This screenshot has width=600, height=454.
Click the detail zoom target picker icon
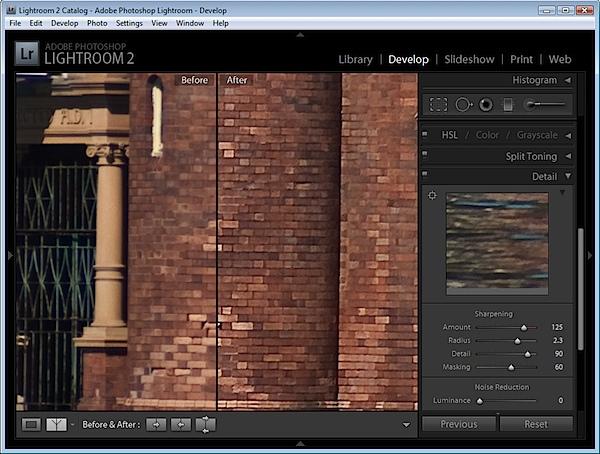coord(432,196)
